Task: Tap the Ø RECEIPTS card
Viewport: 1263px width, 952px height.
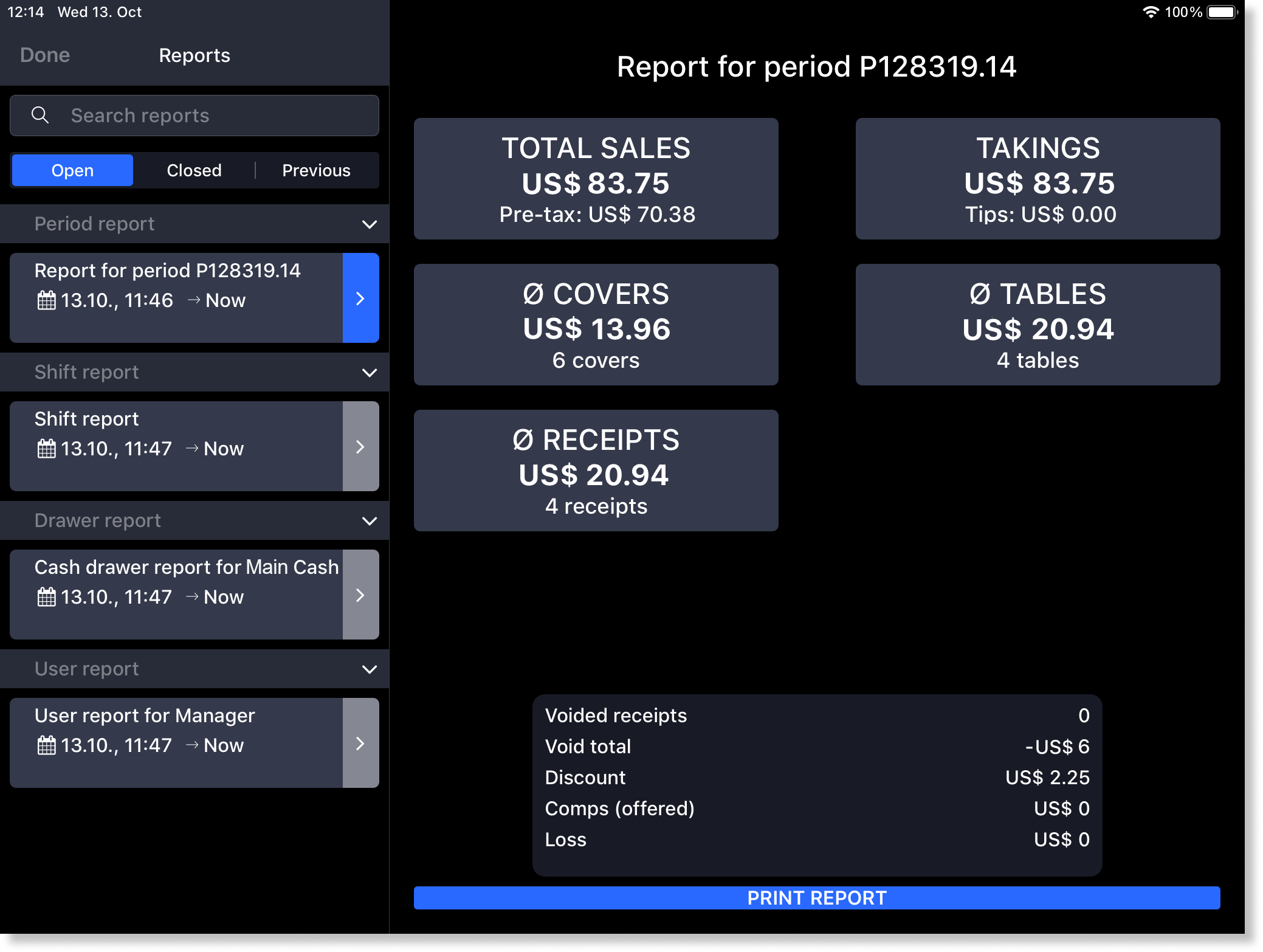Action: point(596,471)
